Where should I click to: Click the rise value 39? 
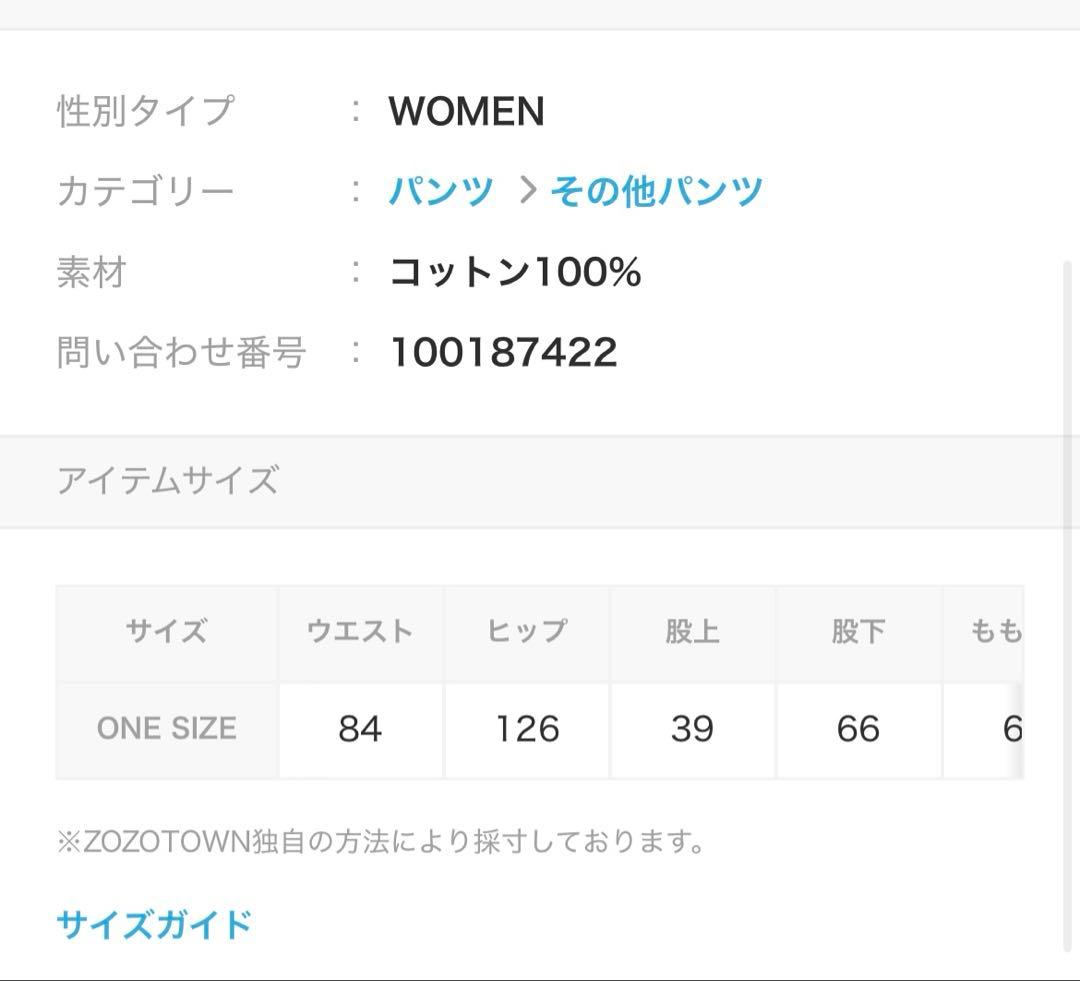click(692, 729)
